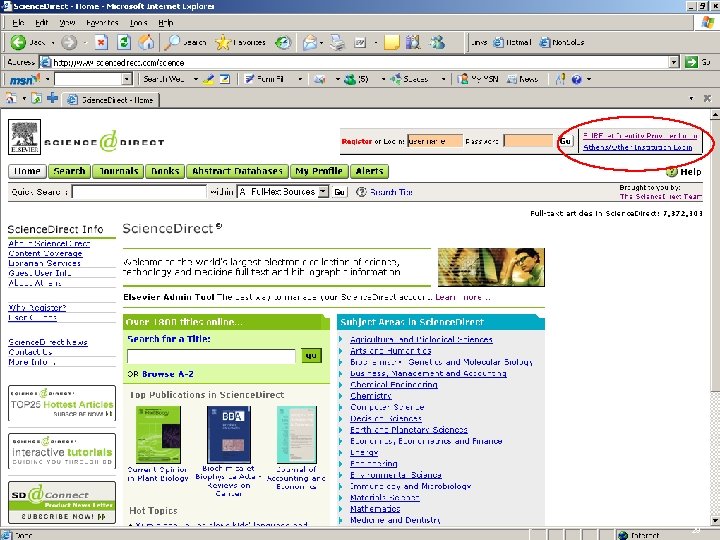Switch to the Books navigation tab
Image resolution: width=720 pixels, height=540 pixels.
[x=165, y=171]
